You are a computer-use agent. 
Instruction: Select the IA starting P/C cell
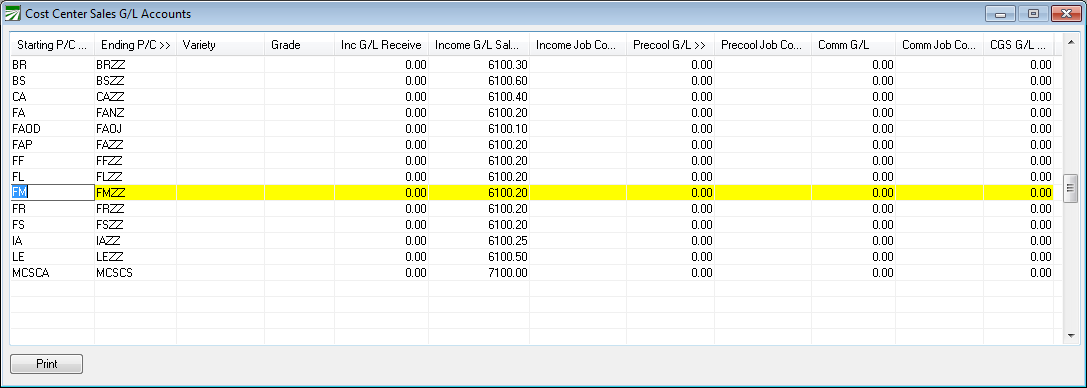click(52, 241)
